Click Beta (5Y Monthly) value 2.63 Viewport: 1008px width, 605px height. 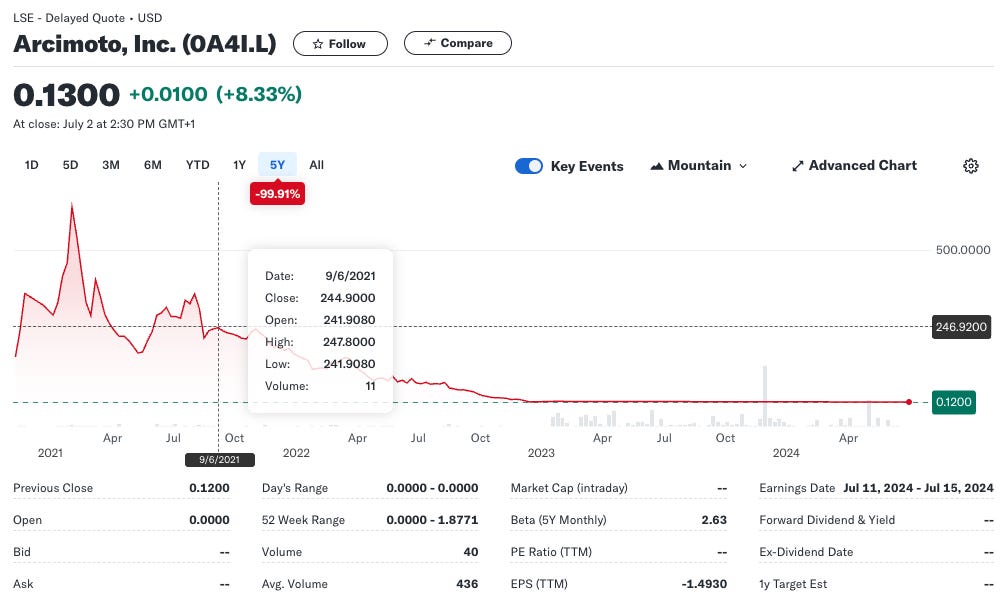pyautogui.click(x=714, y=520)
